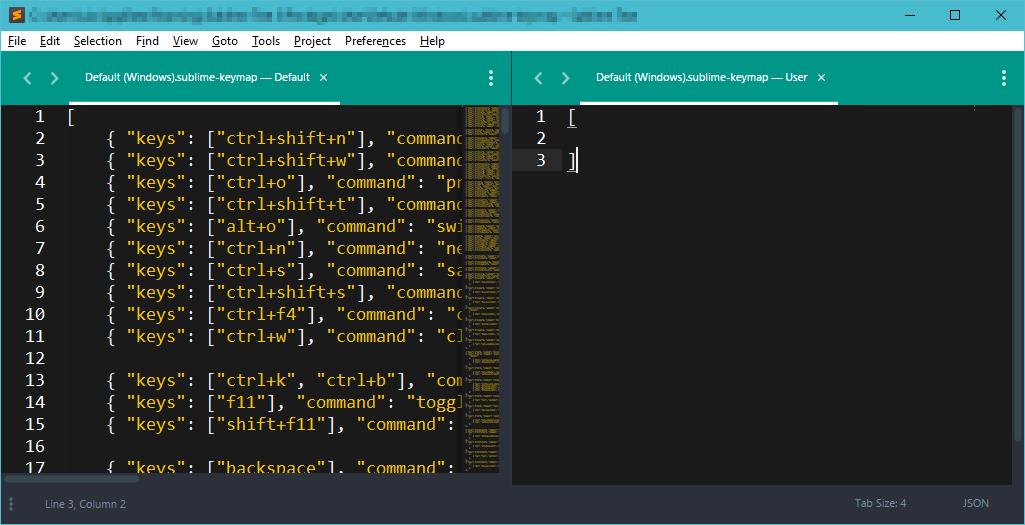This screenshot has height=525, width=1025.
Task: Click the ctrl+o keybinding line
Action: [285, 182]
